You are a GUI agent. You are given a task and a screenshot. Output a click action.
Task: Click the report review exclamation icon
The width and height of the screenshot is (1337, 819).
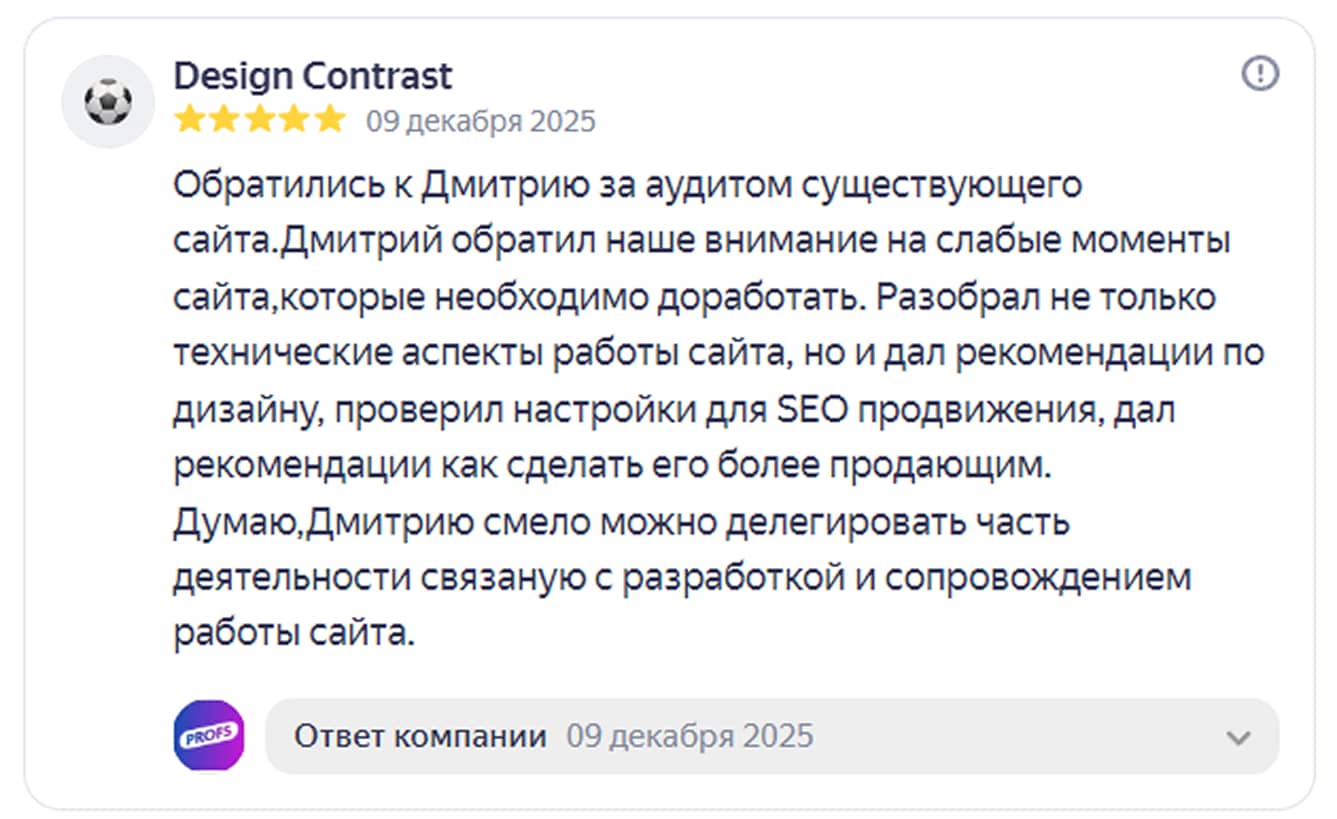pyautogui.click(x=1260, y=74)
